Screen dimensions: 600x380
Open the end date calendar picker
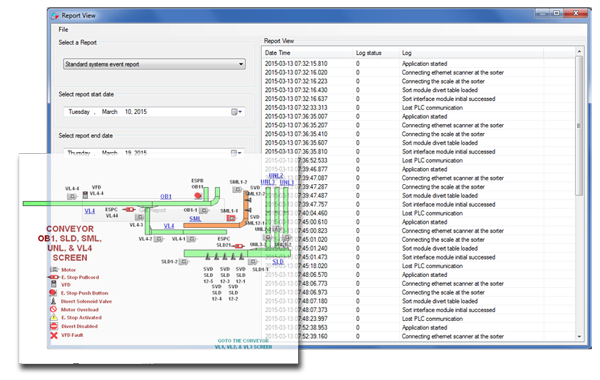pos(236,153)
